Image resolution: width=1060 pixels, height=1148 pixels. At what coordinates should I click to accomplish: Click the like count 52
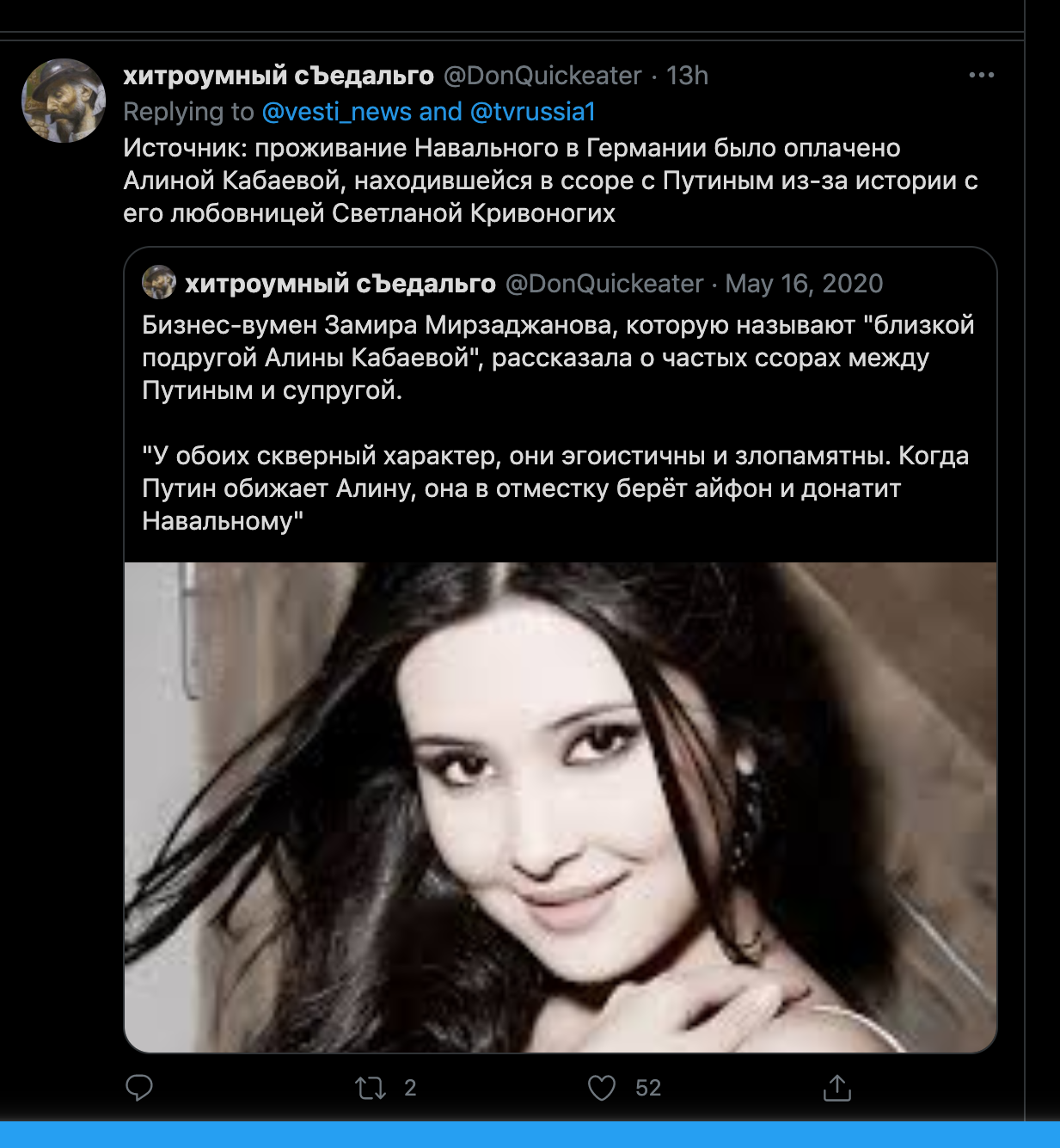click(648, 1089)
